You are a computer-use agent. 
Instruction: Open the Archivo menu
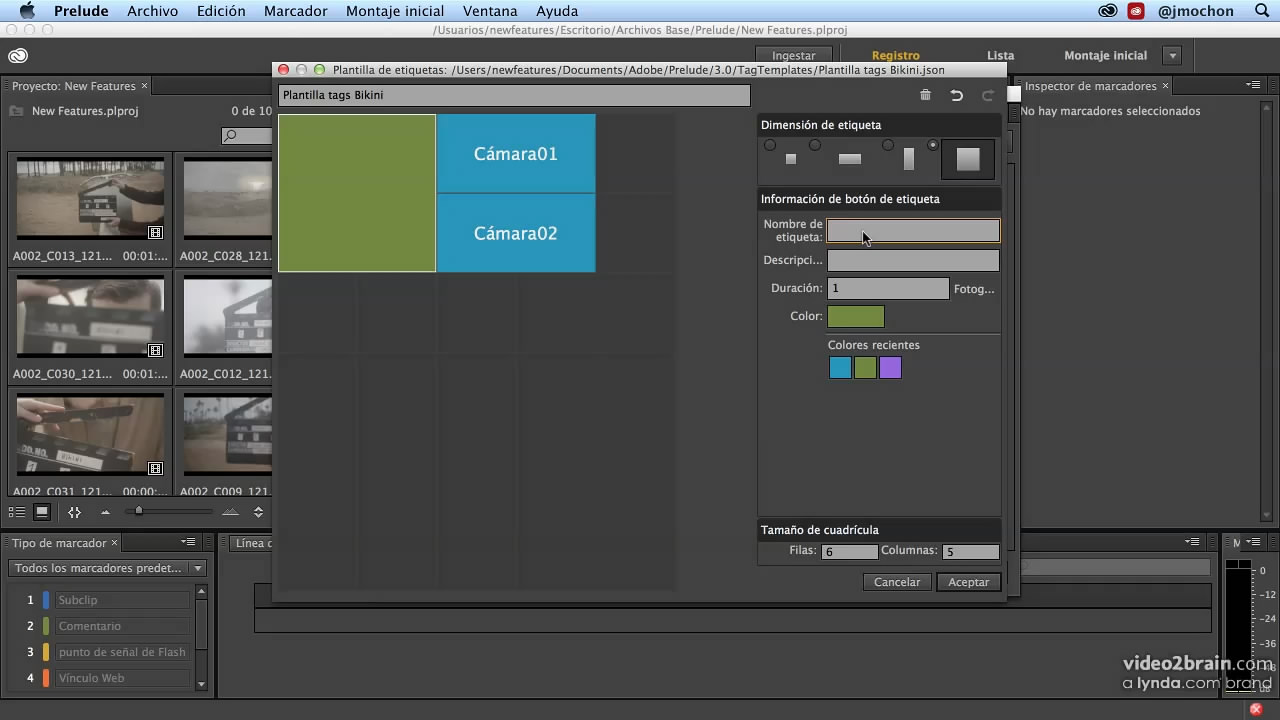point(152,11)
